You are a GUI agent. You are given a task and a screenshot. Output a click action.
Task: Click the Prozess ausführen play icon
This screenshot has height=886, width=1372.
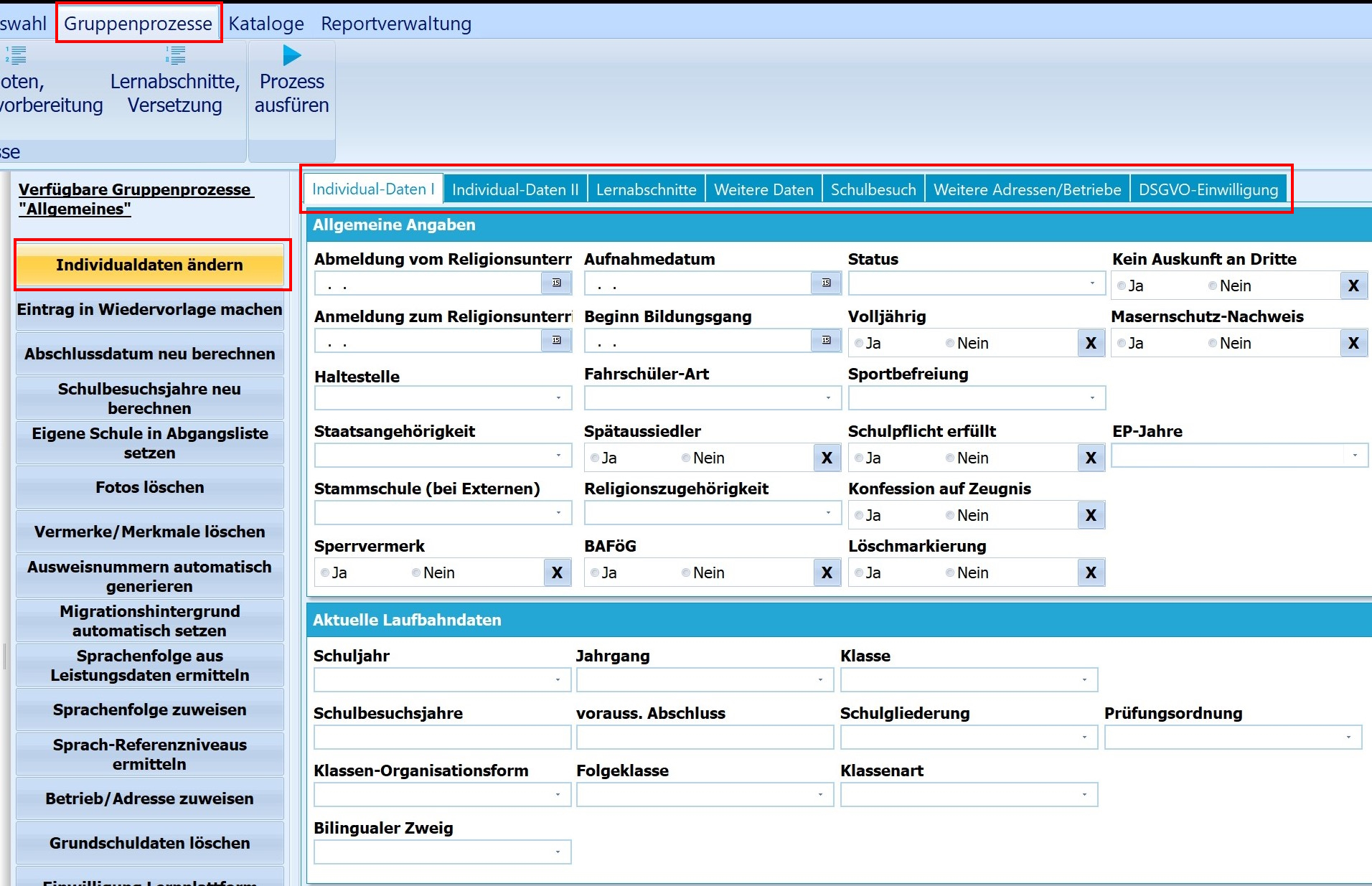coord(291,55)
